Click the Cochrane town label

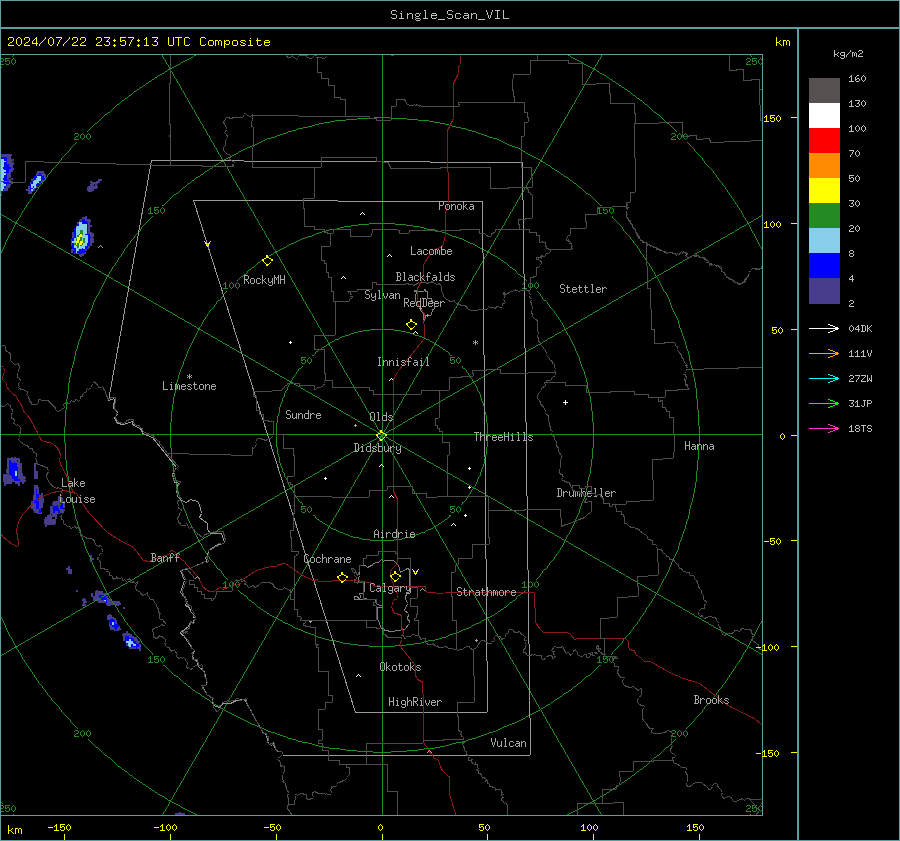[327, 559]
